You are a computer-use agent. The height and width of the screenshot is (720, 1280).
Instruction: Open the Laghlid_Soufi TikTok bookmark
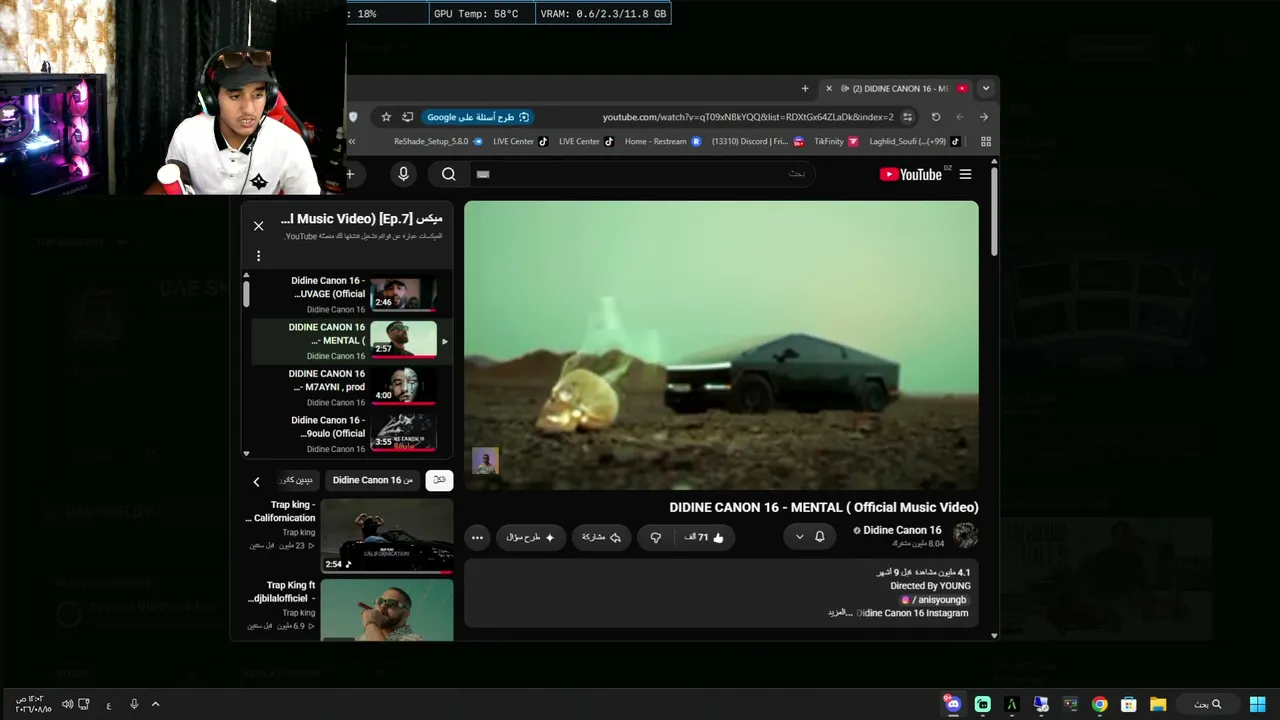(915, 142)
